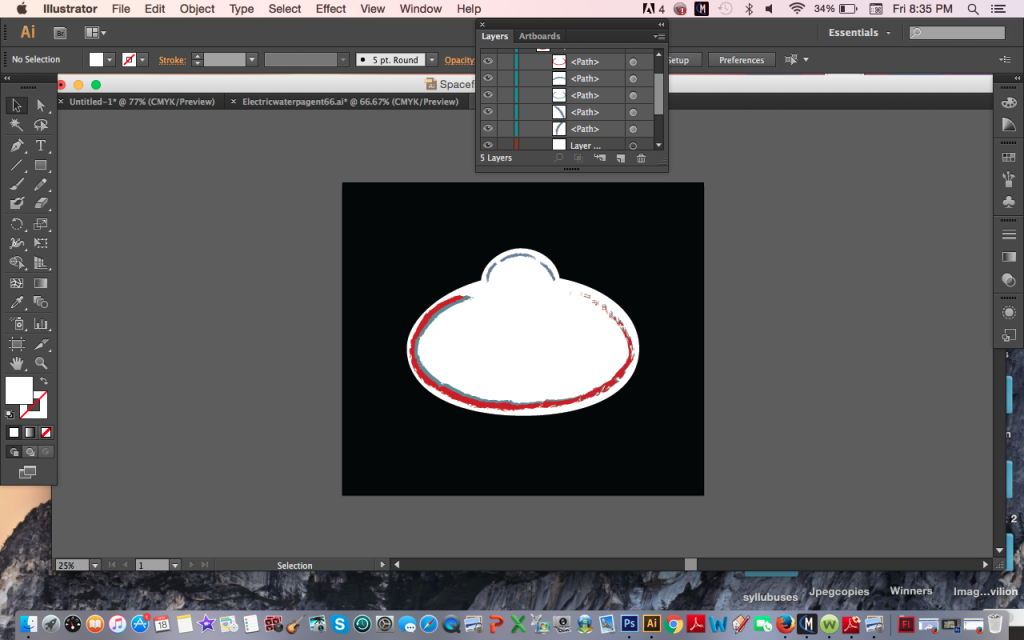Select the Magic Wand tool
This screenshot has width=1024, height=640.
tap(17, 125)
